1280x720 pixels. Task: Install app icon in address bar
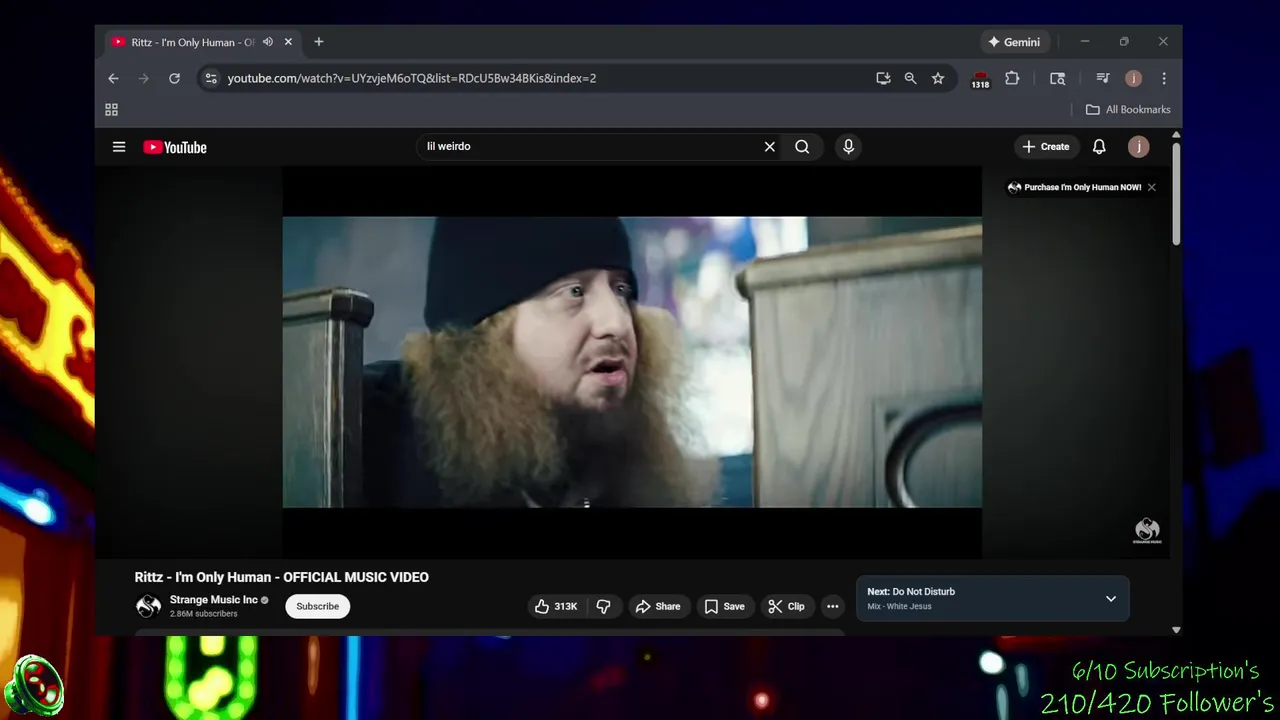point(883,78)
